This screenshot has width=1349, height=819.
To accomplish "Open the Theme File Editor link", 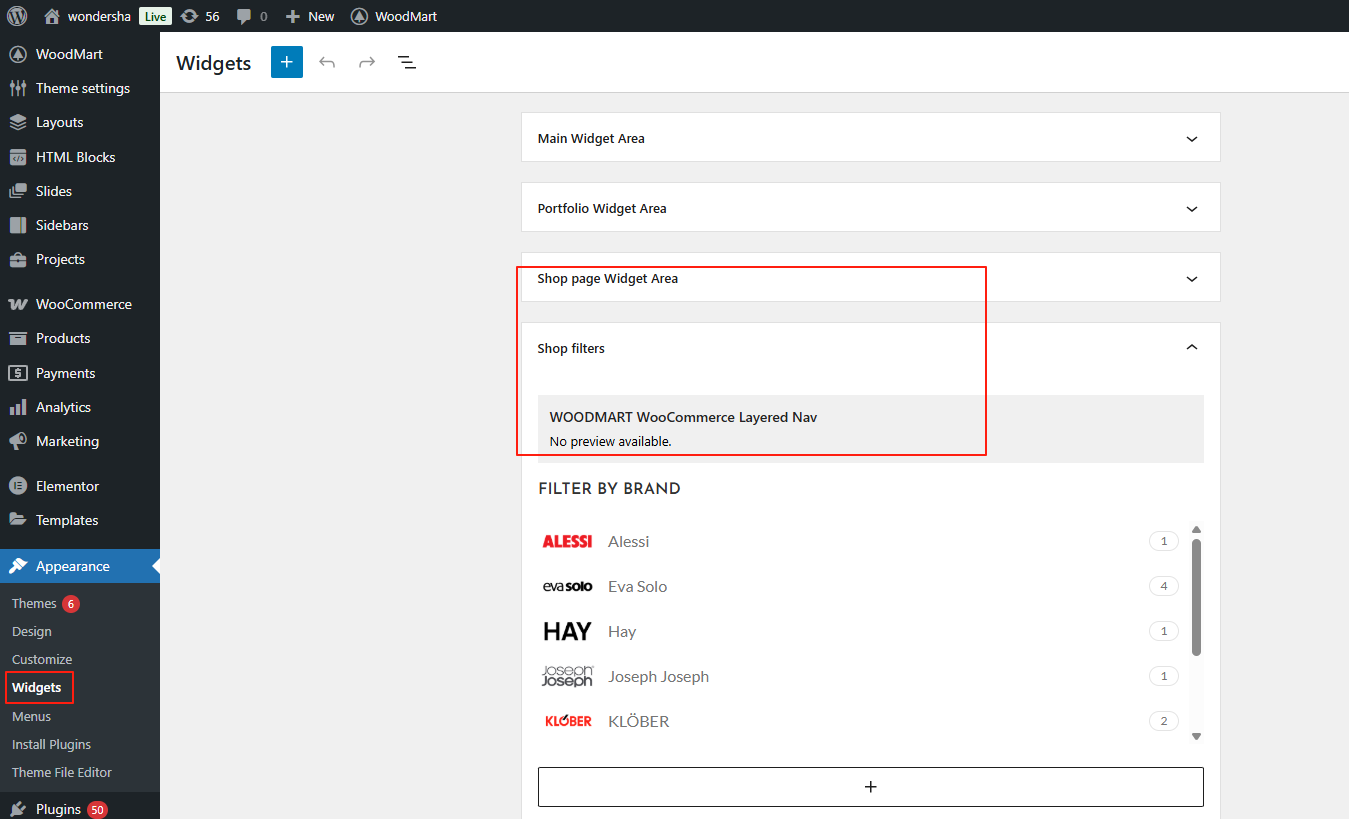I will pos(62,772).
